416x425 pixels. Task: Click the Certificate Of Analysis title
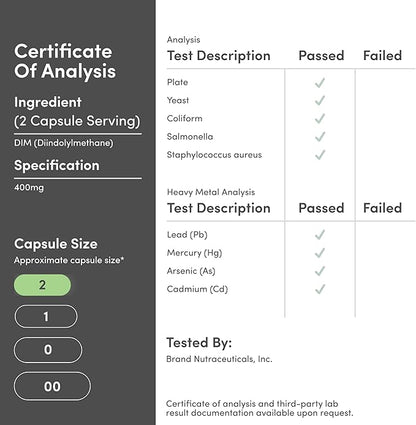pyautogui.click(x=65, y=61)
